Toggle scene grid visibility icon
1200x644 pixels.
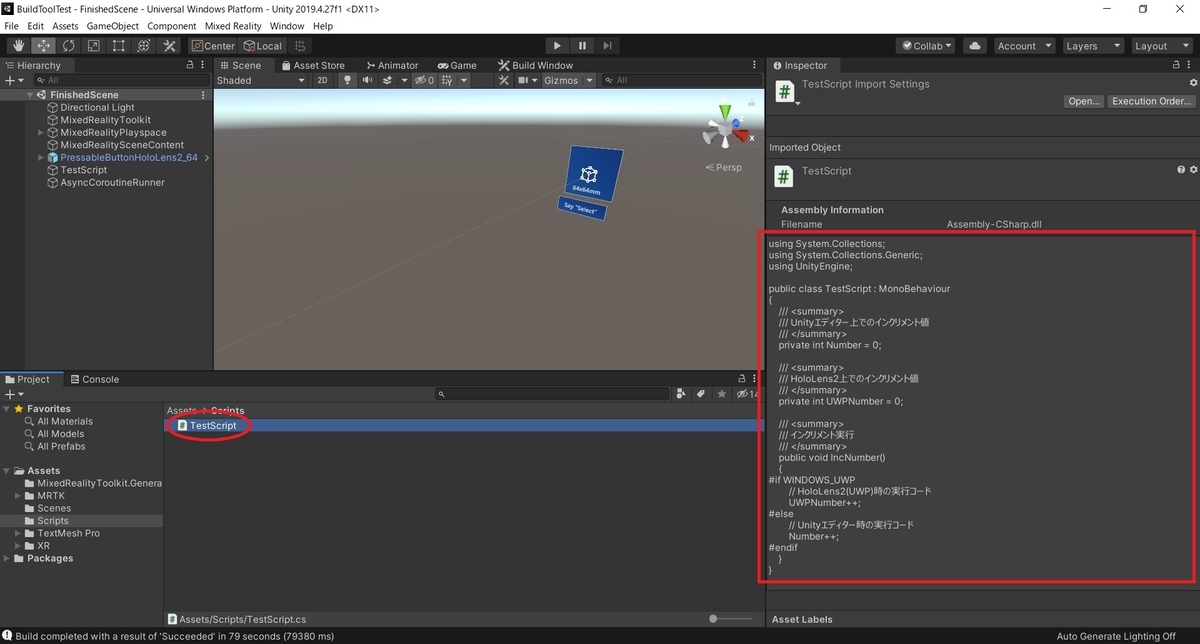pyautogui.click(x=448, y=80)
